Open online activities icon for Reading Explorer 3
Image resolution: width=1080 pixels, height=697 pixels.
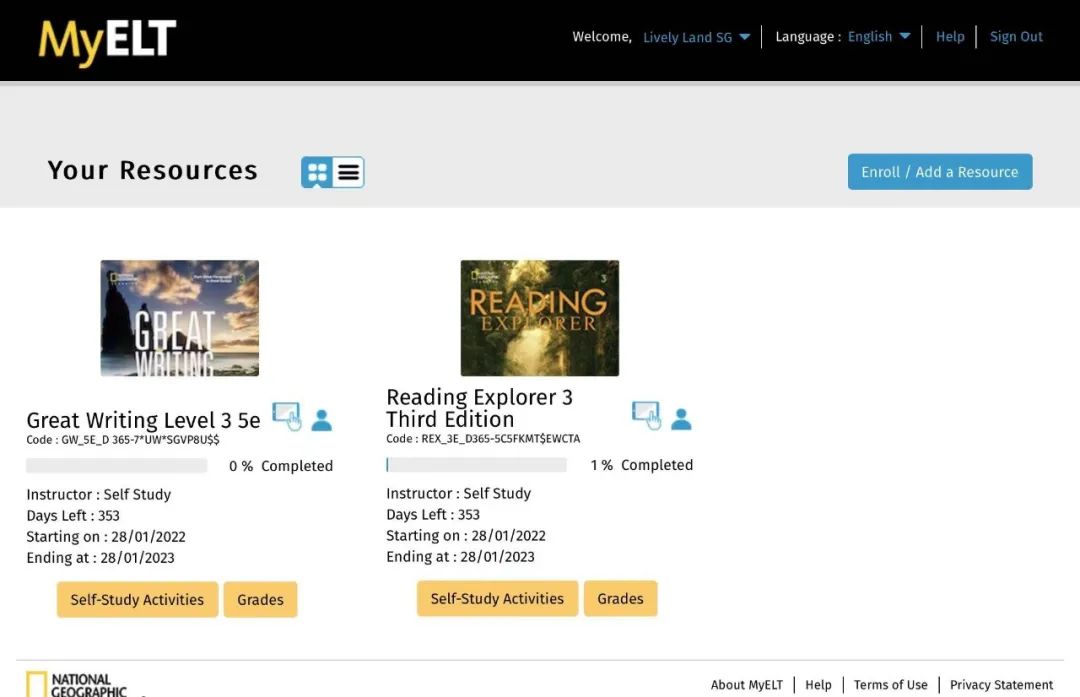tap(646, 415)
